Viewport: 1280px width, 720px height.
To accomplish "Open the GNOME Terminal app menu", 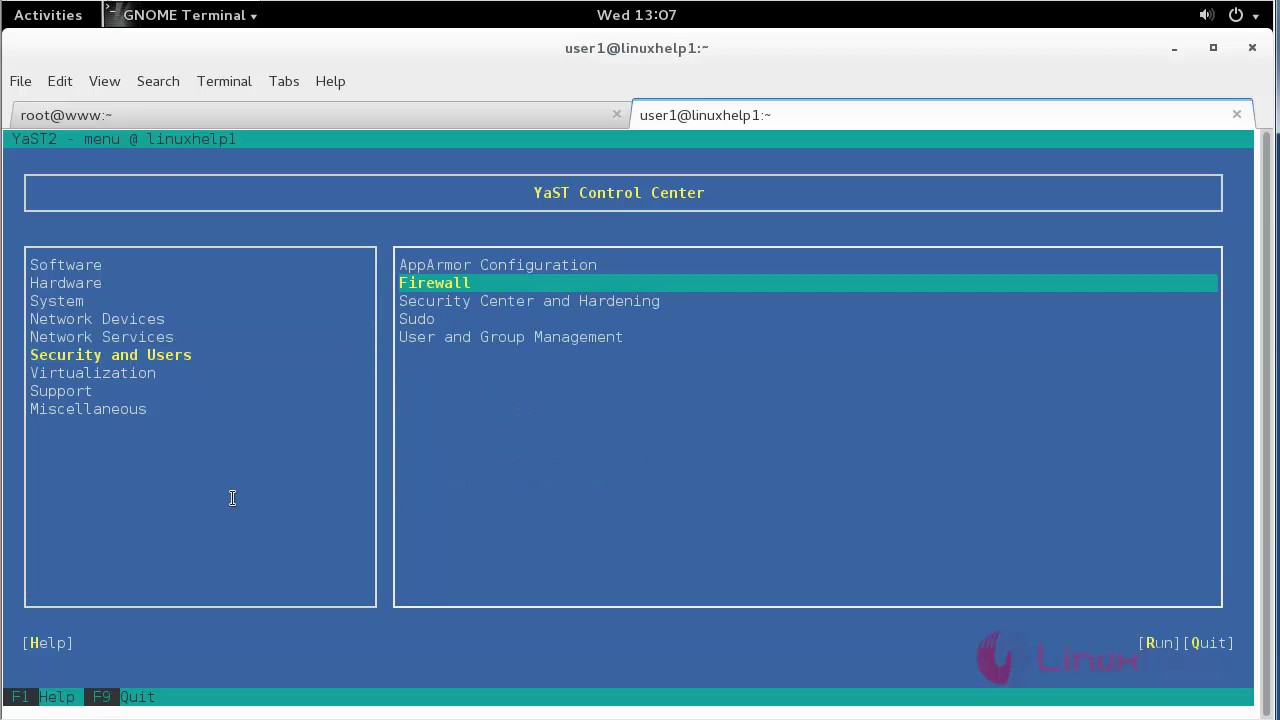I will (x=182, y=15).
